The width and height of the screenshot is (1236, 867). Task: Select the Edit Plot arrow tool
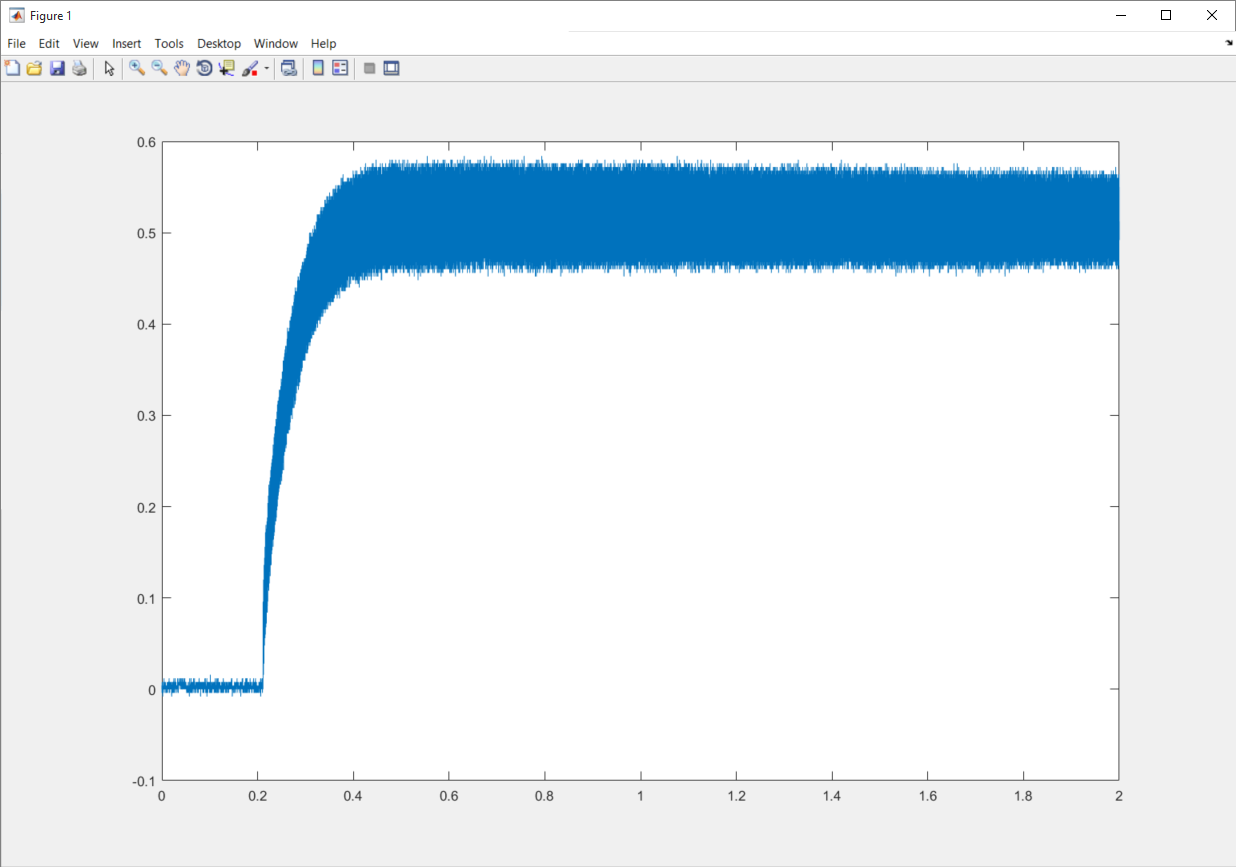109,68
